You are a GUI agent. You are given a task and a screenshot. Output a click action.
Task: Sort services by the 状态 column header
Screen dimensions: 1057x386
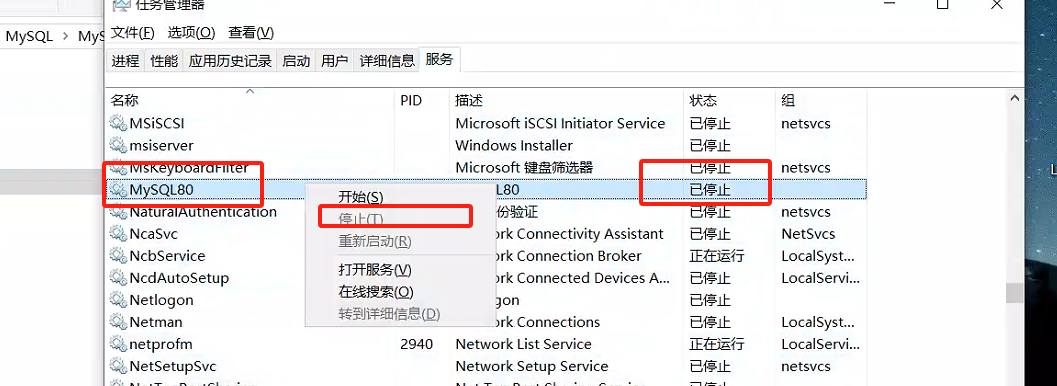(703, 100)
